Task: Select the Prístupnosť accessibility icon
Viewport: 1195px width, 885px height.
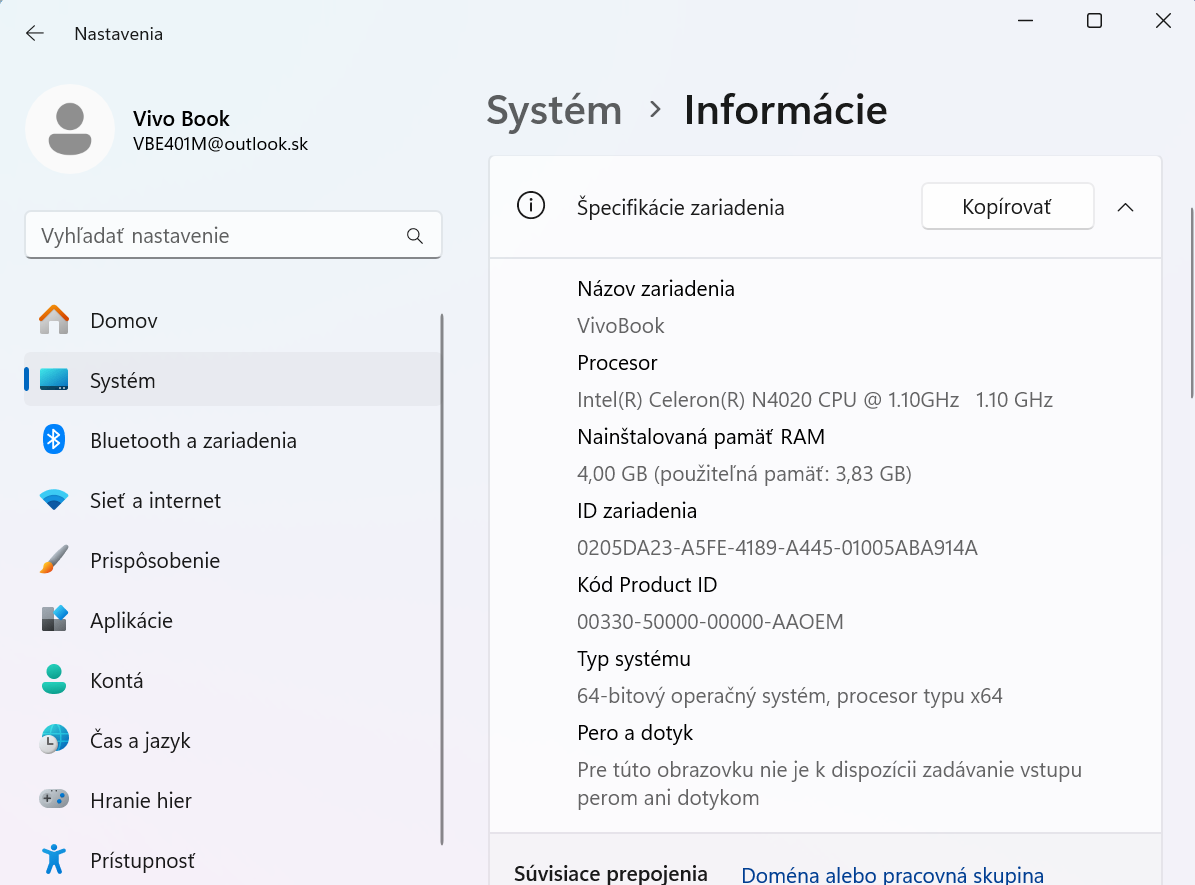Action: [x=53, y=860]
